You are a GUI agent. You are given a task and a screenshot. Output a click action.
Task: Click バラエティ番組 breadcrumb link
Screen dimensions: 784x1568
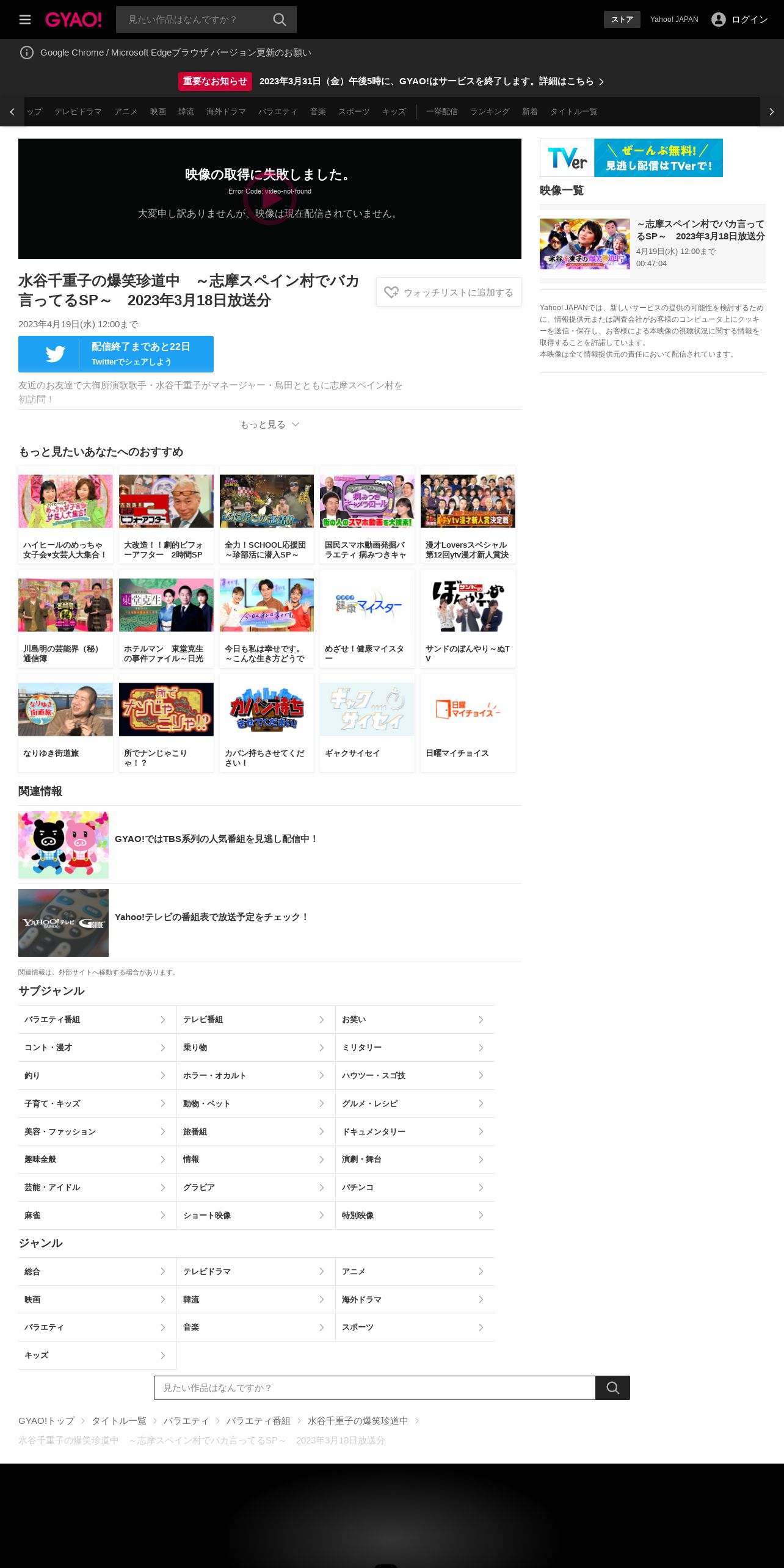pos(258,1421)
